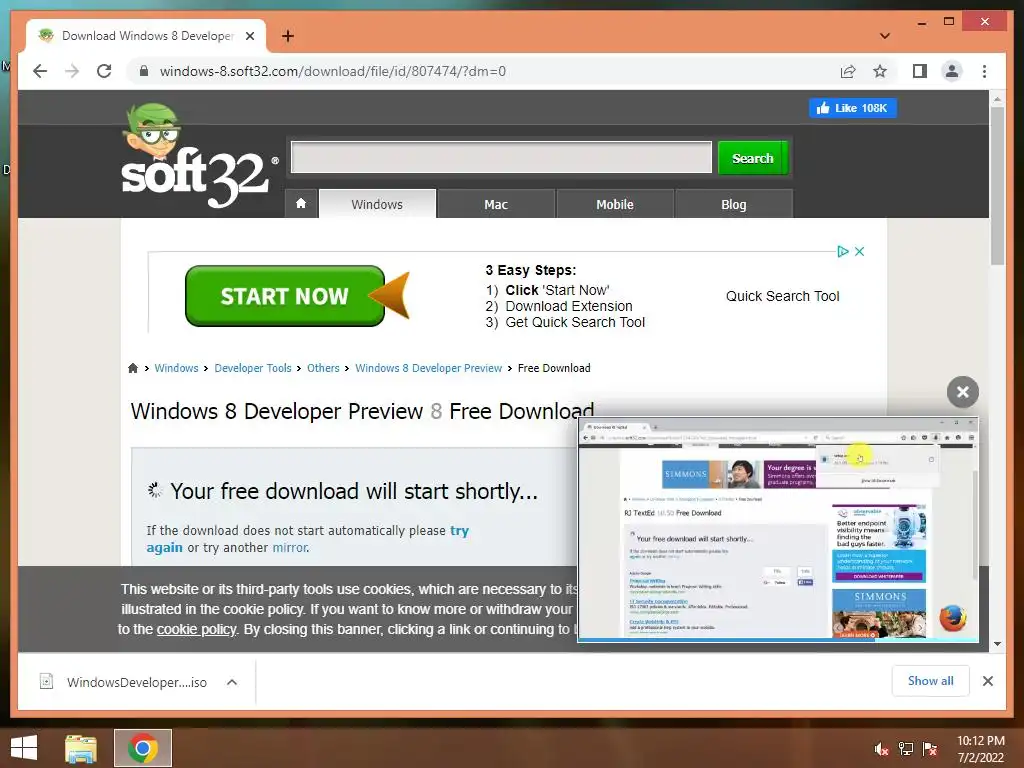Open the Windows 8 Developer Preview breadcrumb
1024x768 pixels.
[428, 368]
